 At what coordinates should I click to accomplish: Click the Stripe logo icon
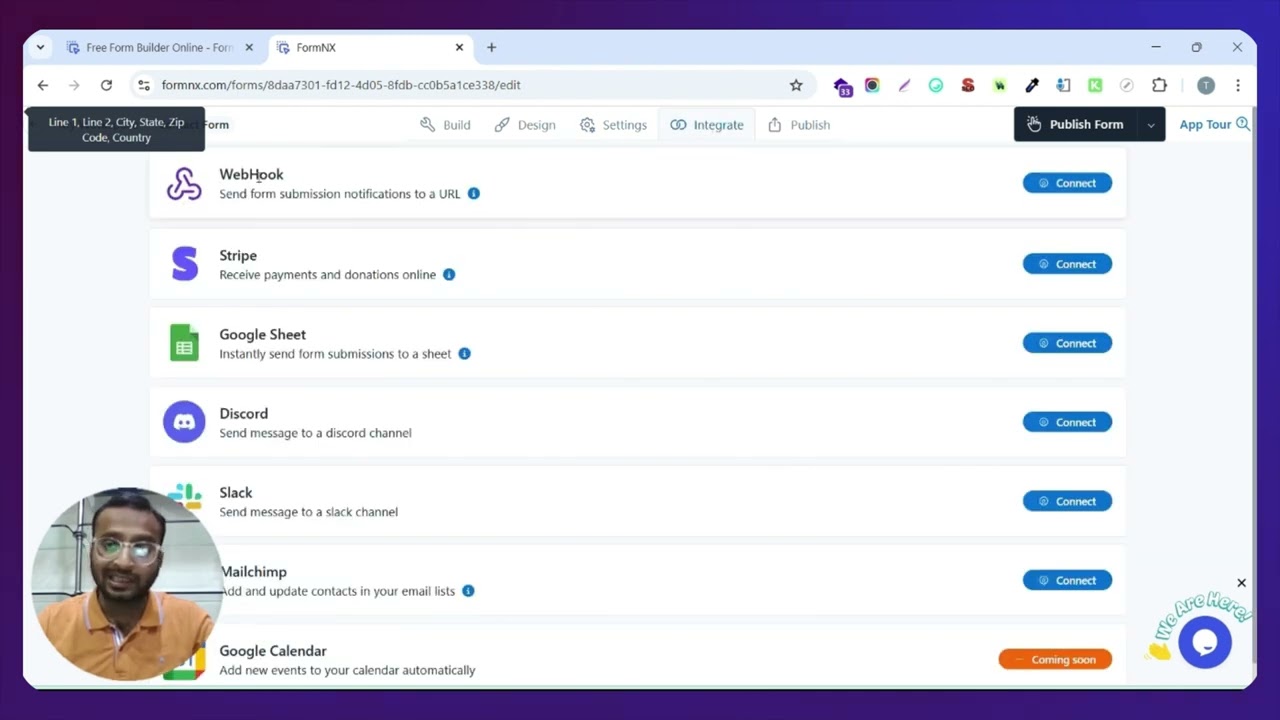click(185, 264)
